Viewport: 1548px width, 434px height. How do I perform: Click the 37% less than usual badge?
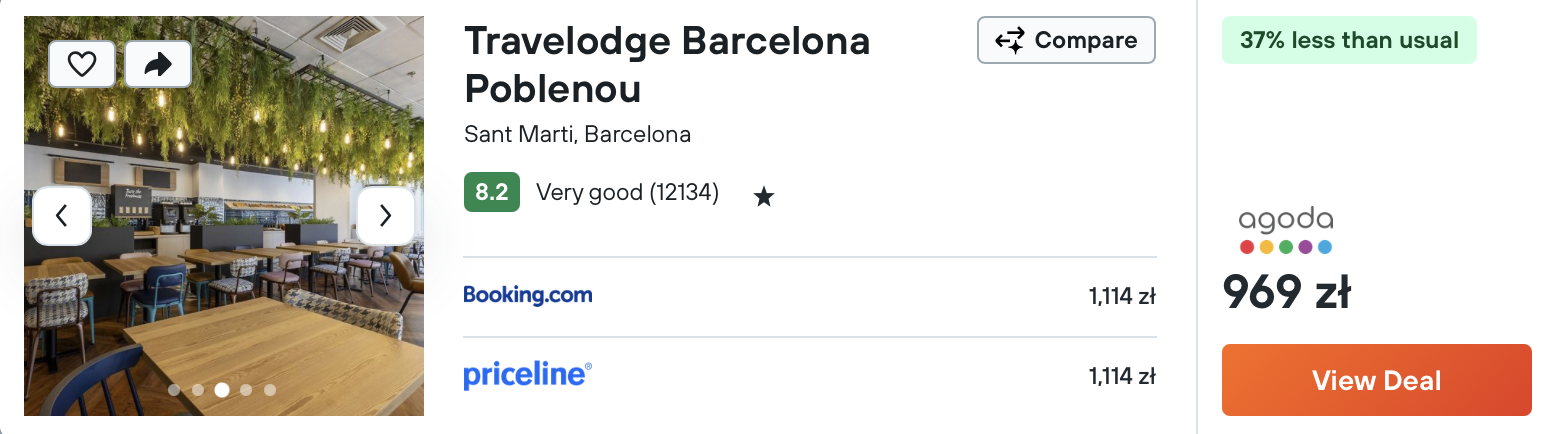(1349, 40)
